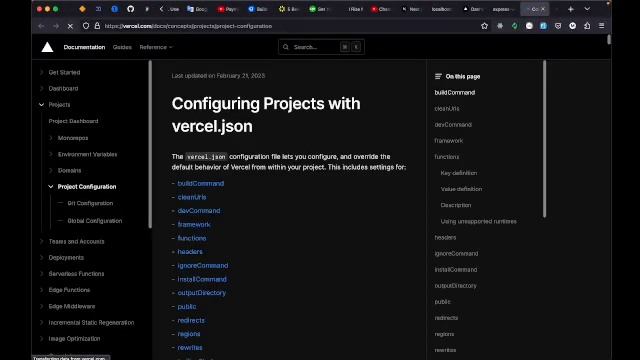Click the On this page list icon

(x=438, y=76)
